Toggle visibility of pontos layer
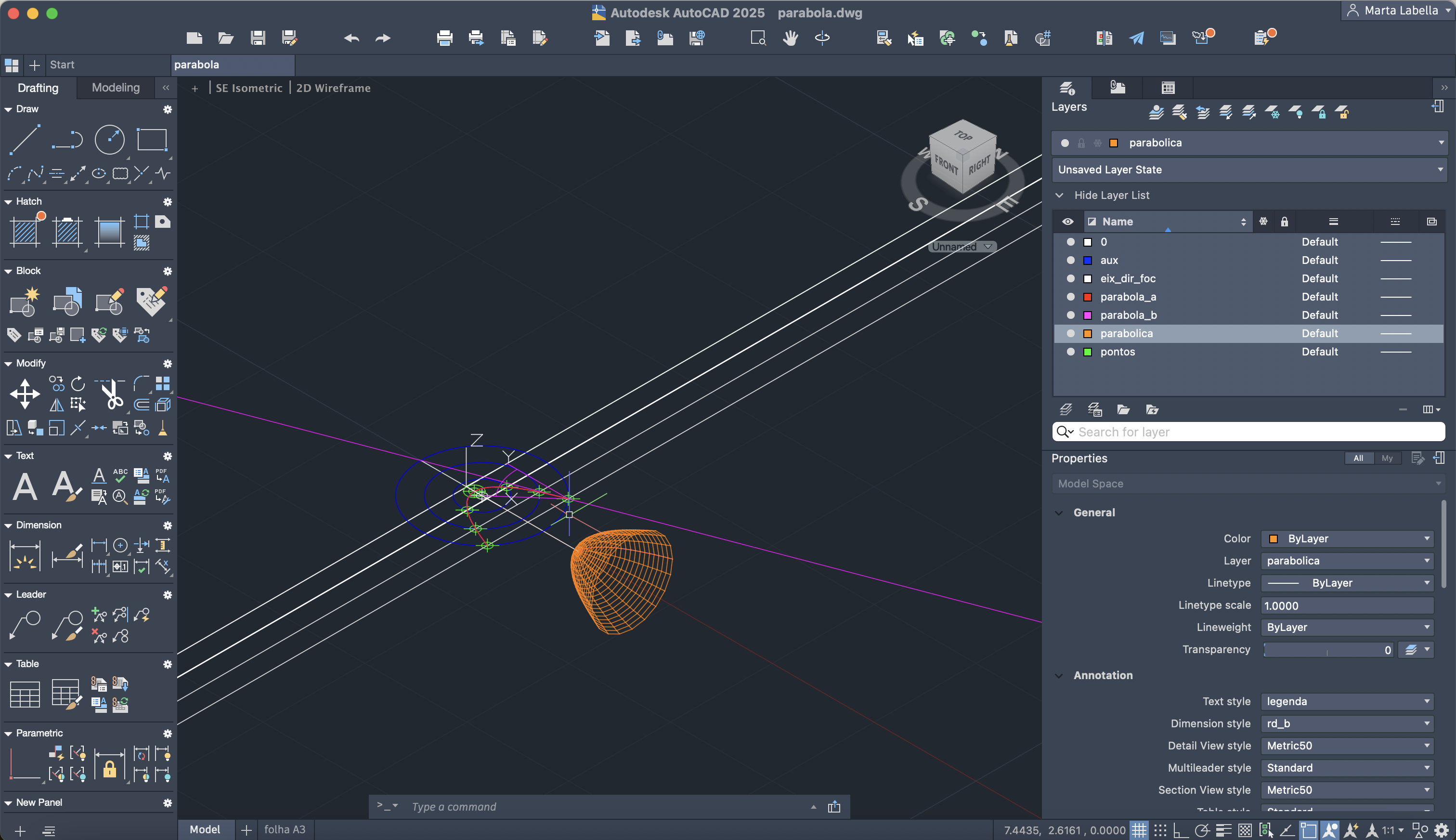1456x840 pixels. point(1071,351)
